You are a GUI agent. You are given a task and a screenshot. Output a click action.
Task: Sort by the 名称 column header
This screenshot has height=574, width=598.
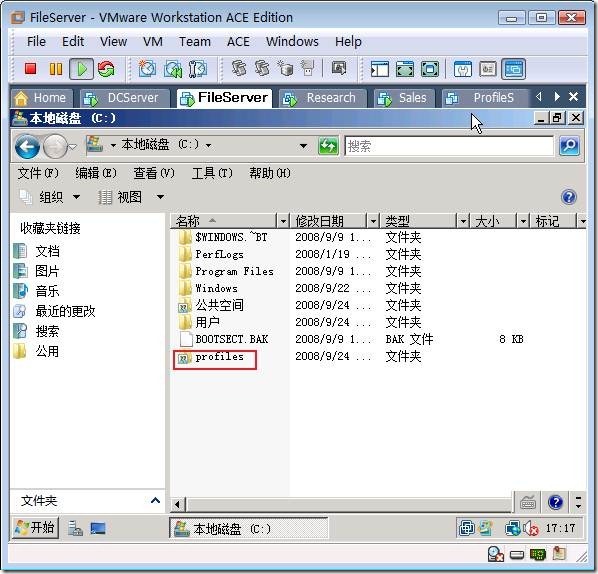[224, 220]
